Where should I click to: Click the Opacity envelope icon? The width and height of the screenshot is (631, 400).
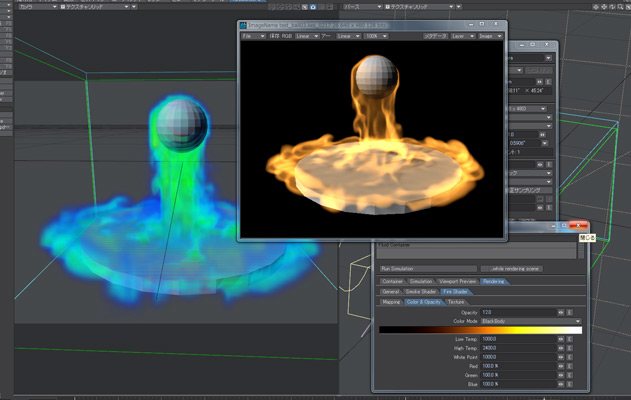click(563, 312)
